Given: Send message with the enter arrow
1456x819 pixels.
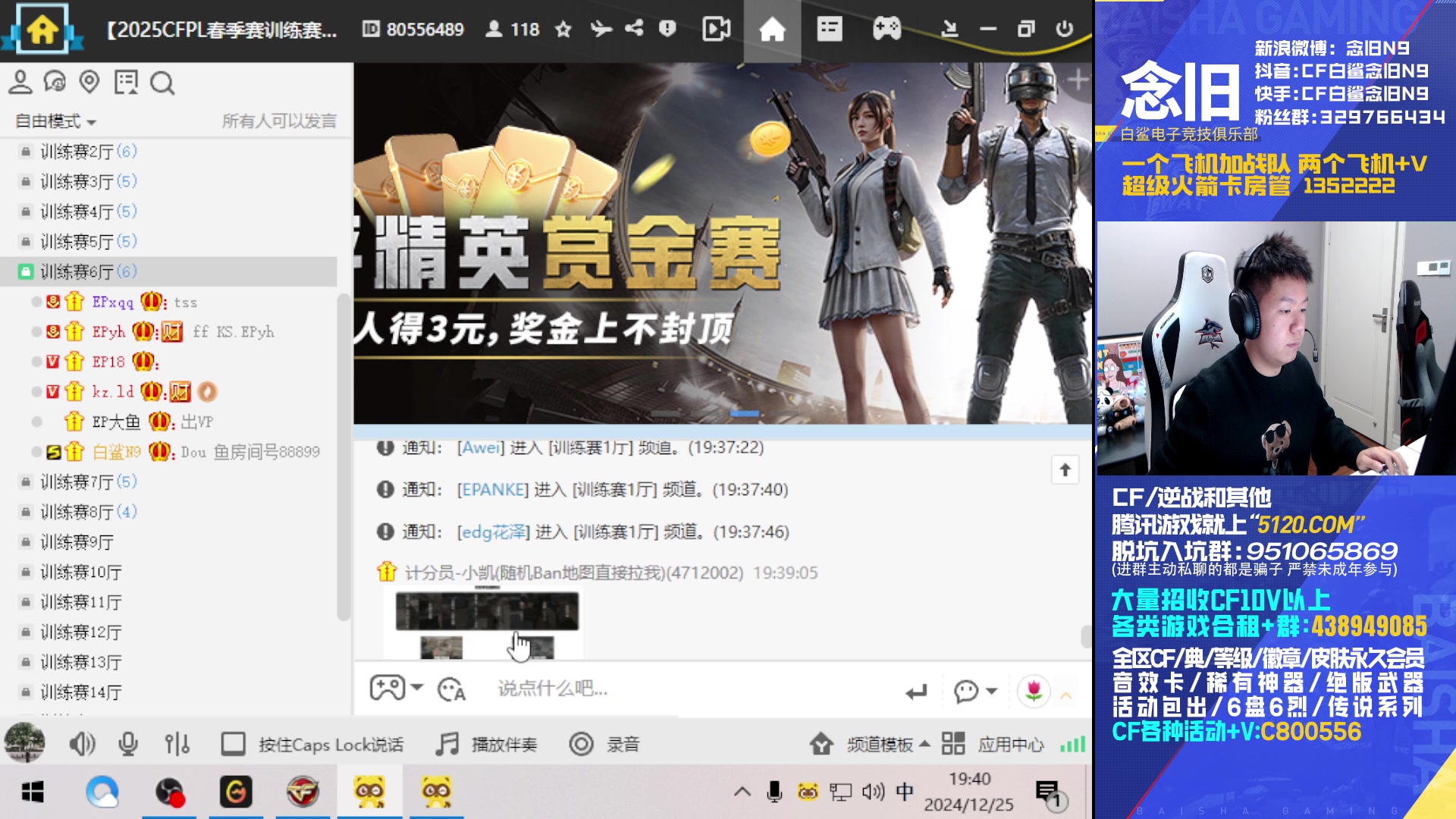Looking at the screenshot, I should tap(916, 691).
